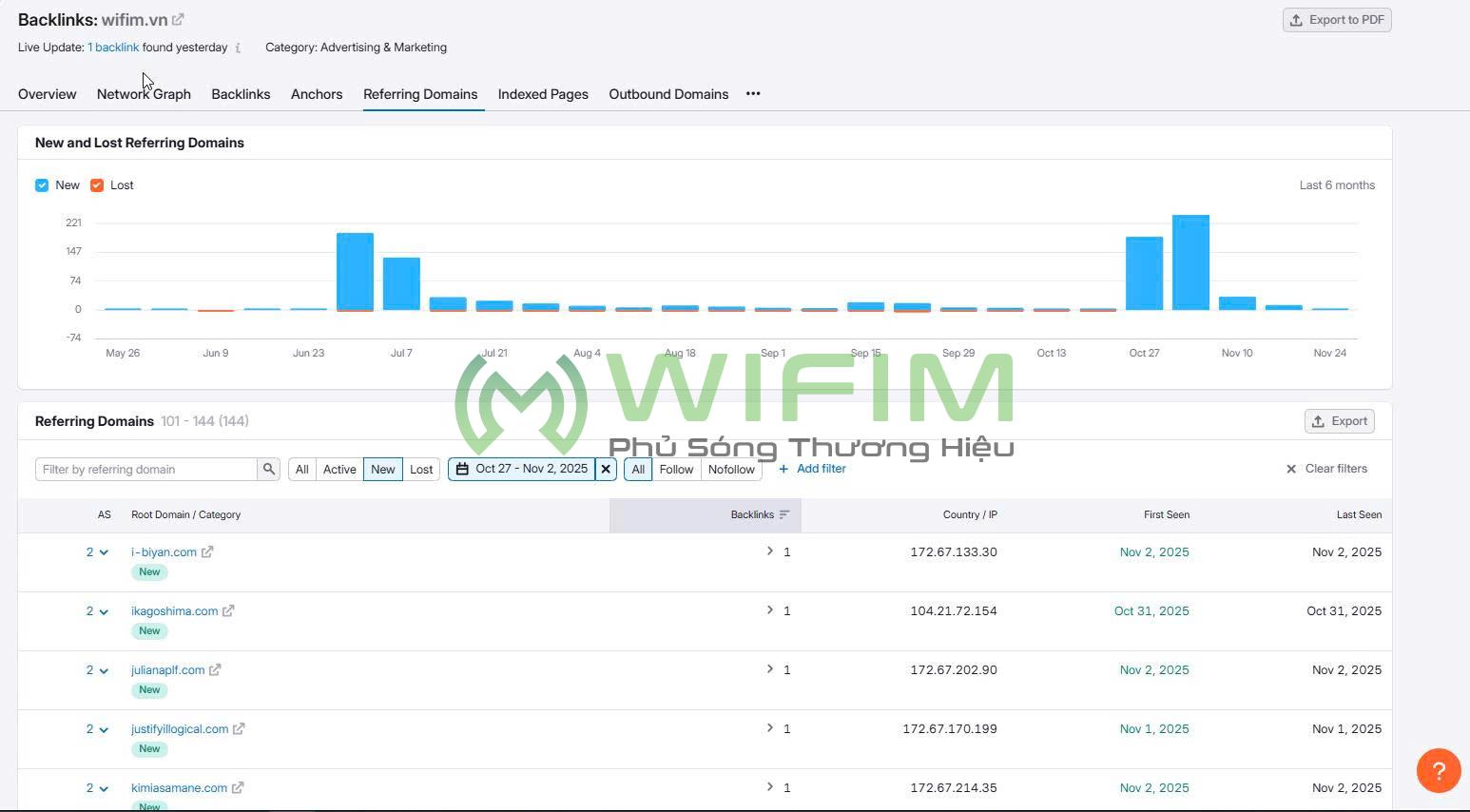Click the search magnifier icon
This screenshot has width=1470, height=812.
[x=269, y=469]
